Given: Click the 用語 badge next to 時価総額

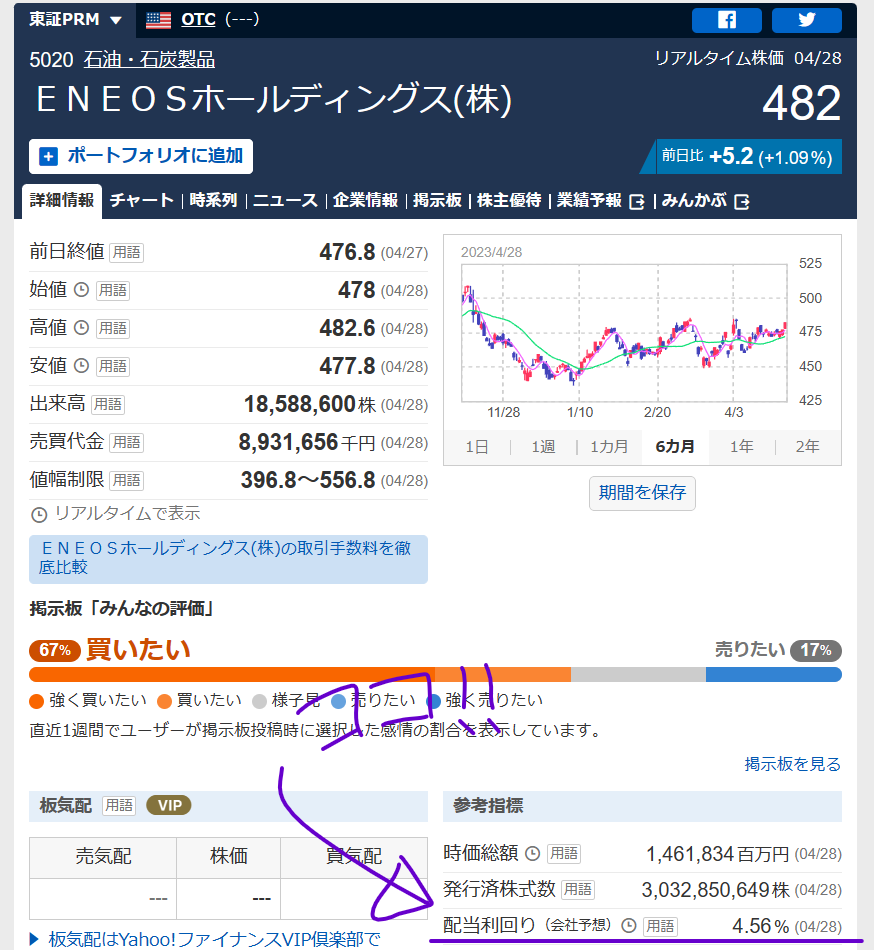Looking at the screenshot, I should (x=563, y=854).
